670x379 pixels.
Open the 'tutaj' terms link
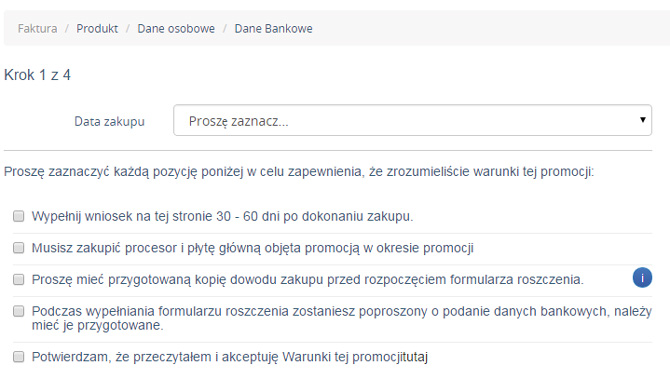(414, 357)
